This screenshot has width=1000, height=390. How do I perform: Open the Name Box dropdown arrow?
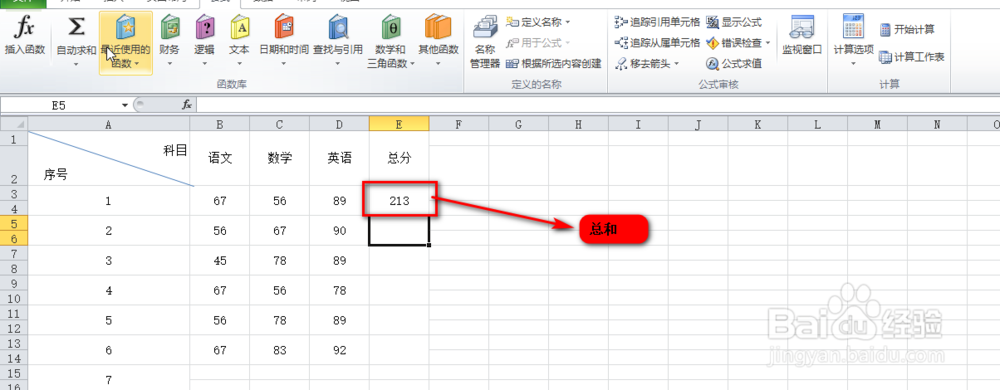click(124, 105)
